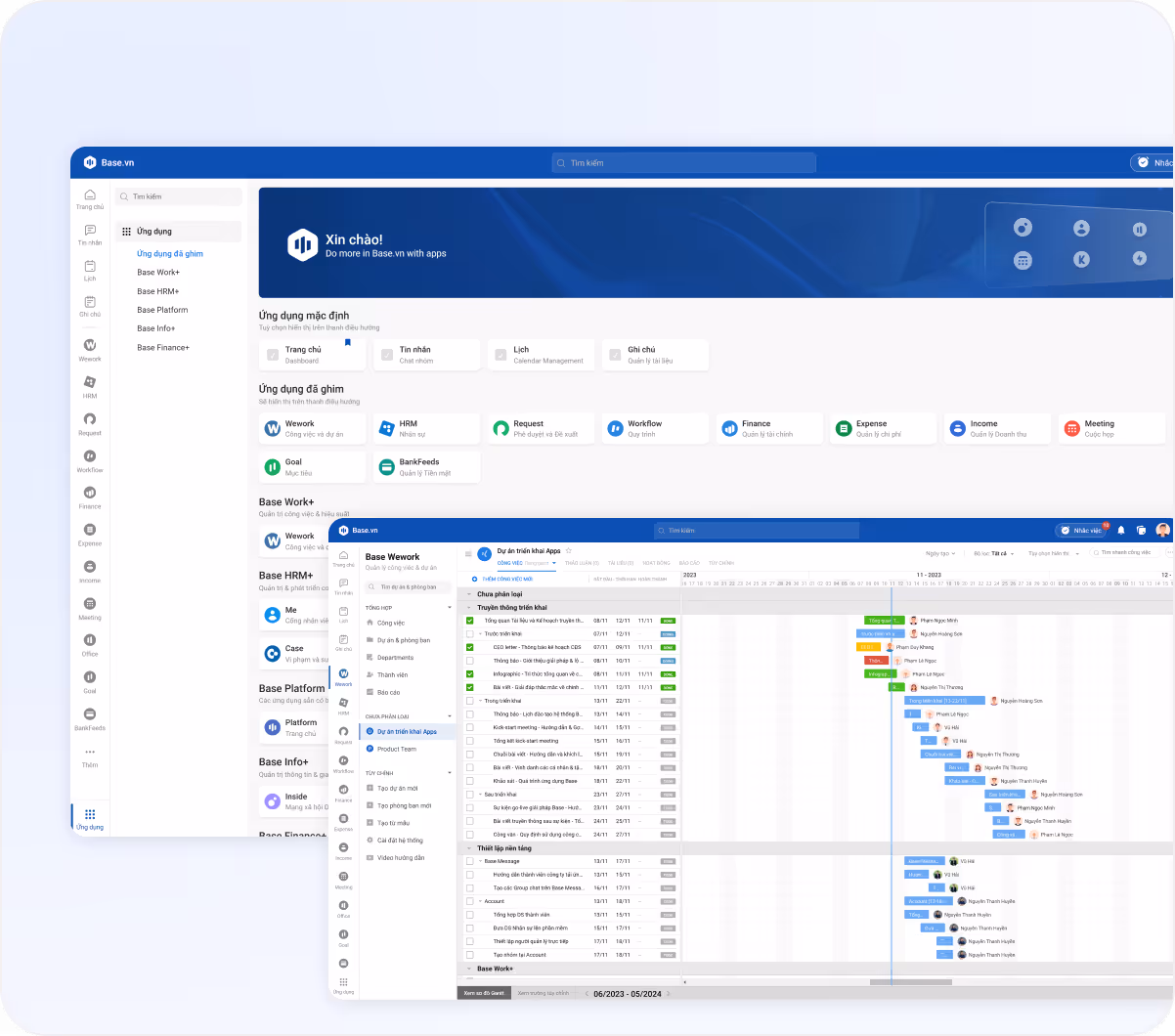1175x1036 pixels.
Task: Check Kick-start meeting task checkbox
Action: pyautogui.click(x=470, y=727)
